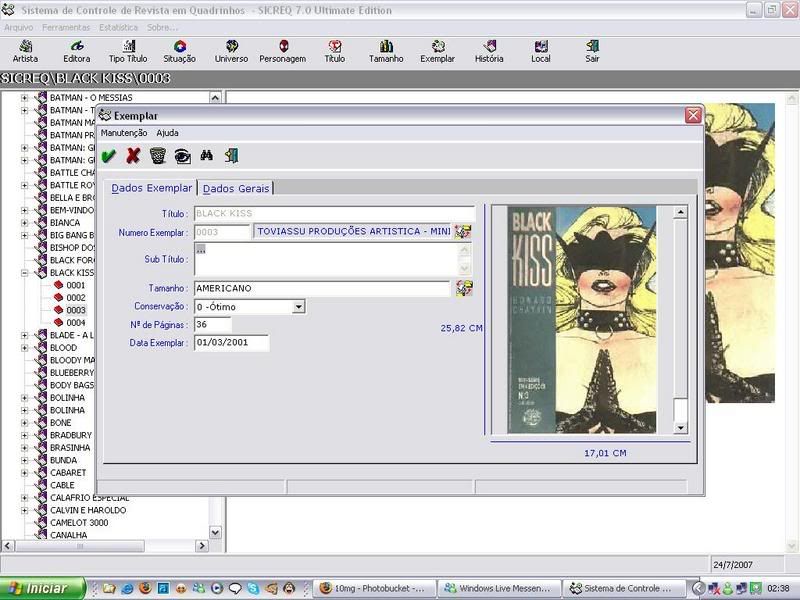
Task: Open the Conservação dropdown arrow
Action: coord(298,307)
